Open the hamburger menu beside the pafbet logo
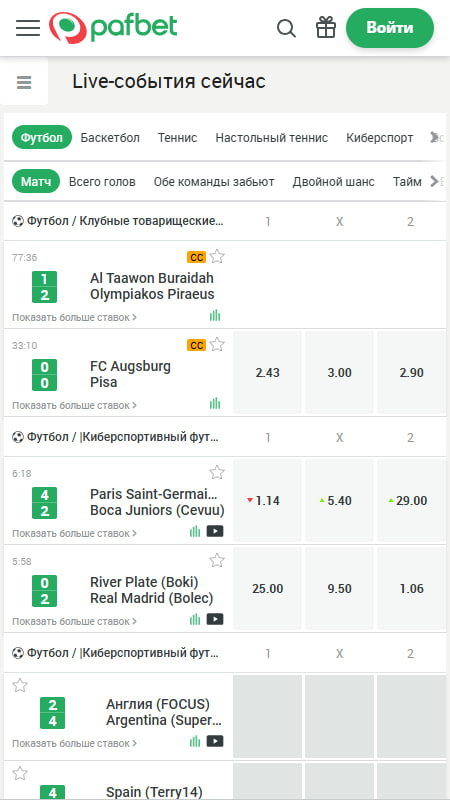 [x=28, y=28]
